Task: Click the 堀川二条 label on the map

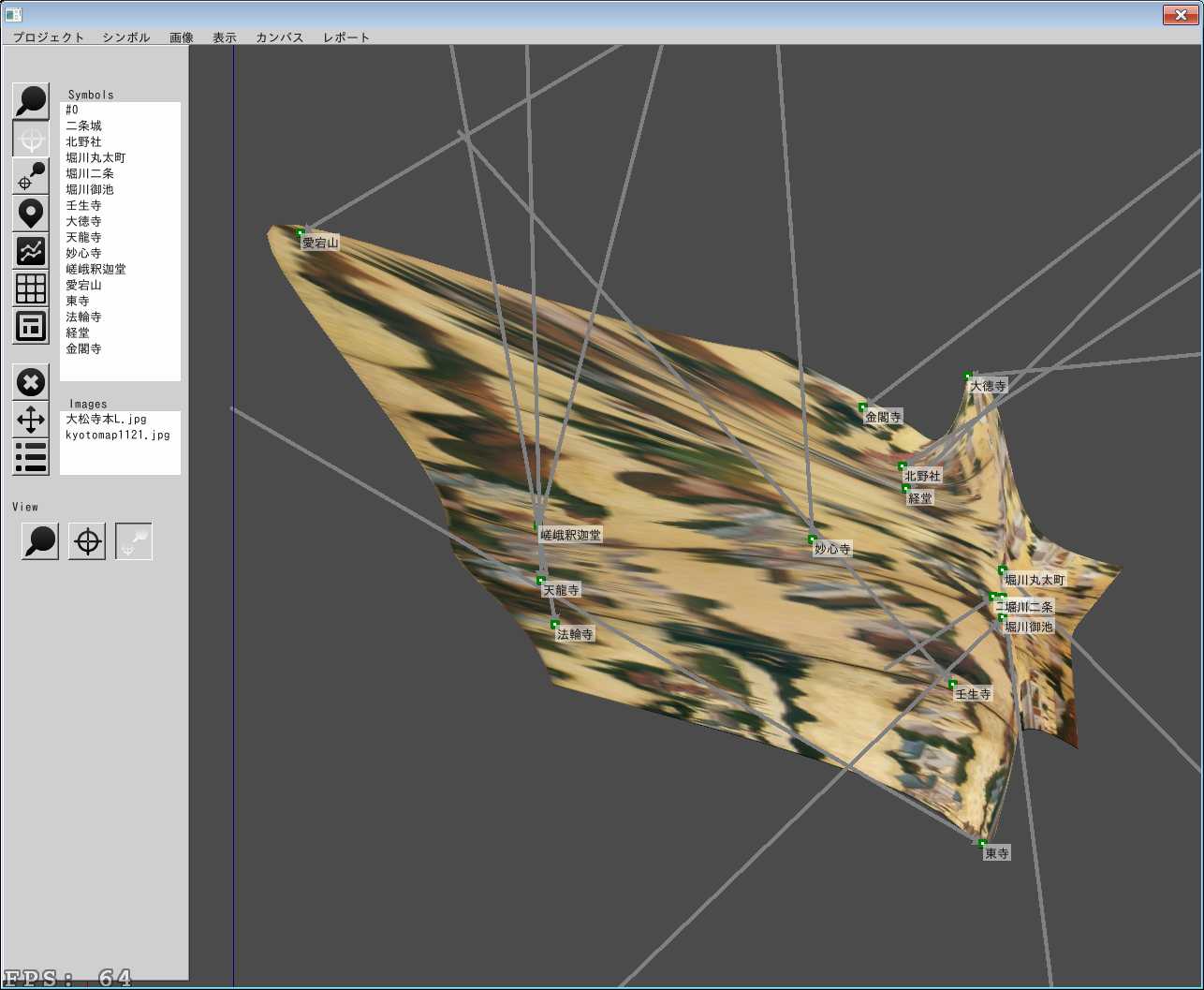Action: [1029, 607]
